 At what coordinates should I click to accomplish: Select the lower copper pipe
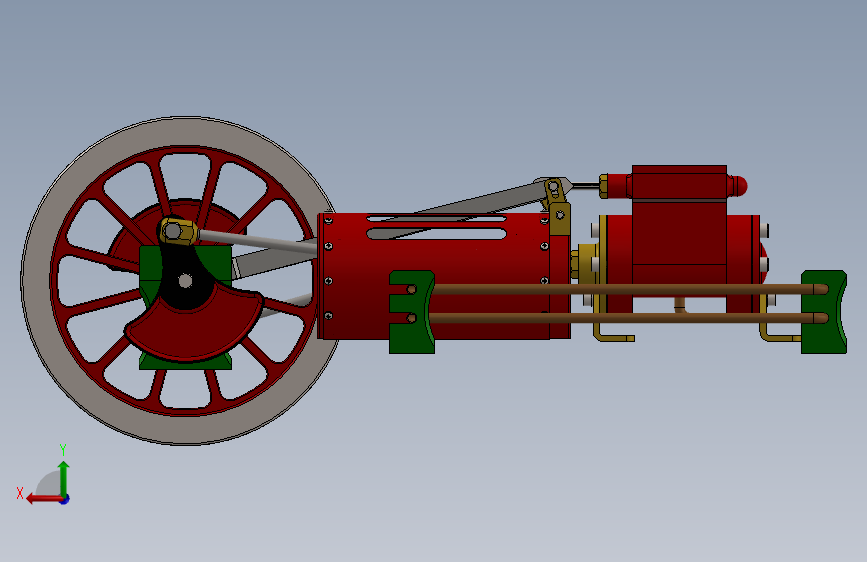(625, 318)
